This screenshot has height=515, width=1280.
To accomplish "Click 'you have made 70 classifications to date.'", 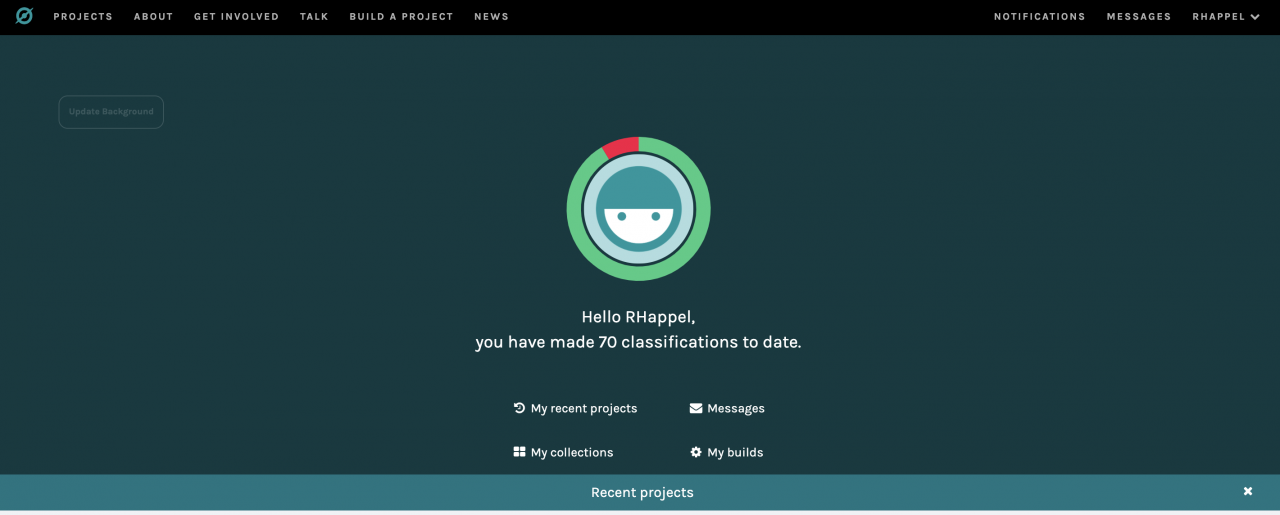I will pos(638,342).
